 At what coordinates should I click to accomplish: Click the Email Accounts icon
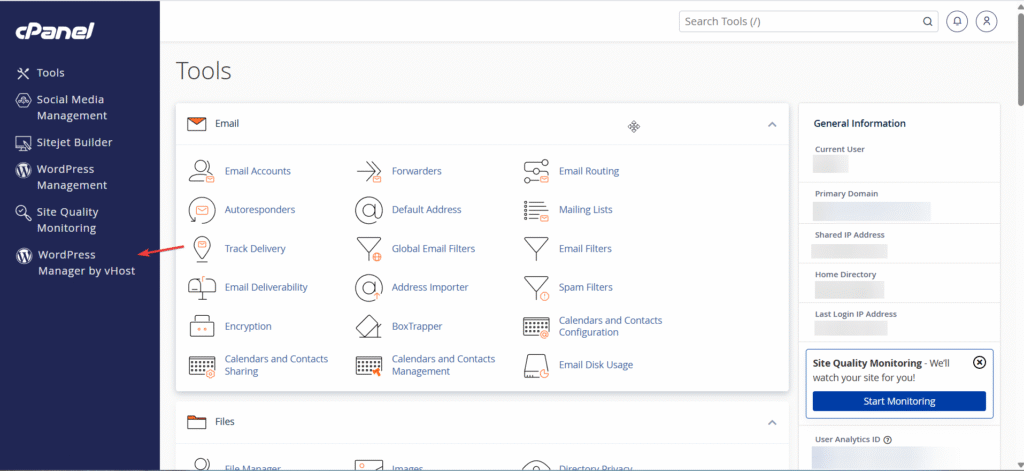pos(201,171)
